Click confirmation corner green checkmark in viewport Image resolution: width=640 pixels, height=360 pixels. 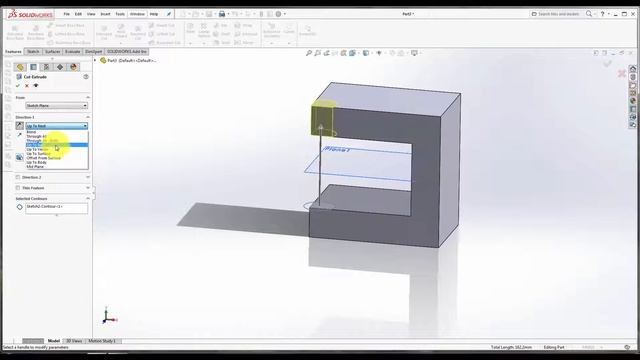[x=608, y=63]
